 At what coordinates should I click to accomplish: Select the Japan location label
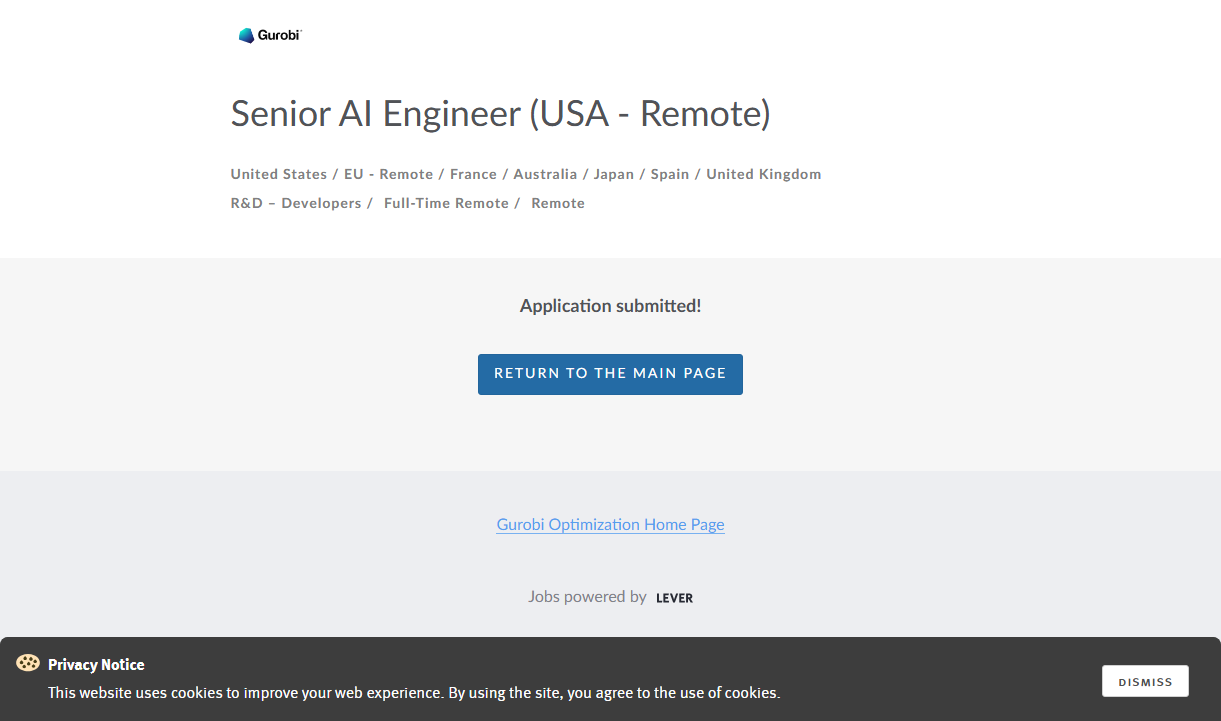614,174
